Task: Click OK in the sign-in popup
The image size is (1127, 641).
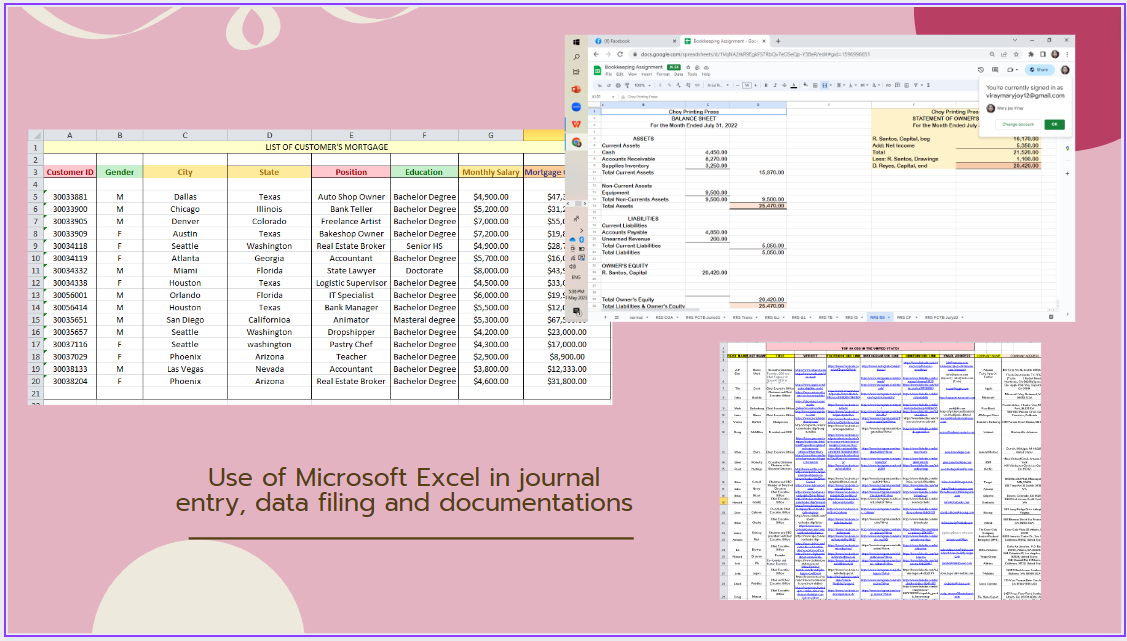Action: coord(1054,124)
